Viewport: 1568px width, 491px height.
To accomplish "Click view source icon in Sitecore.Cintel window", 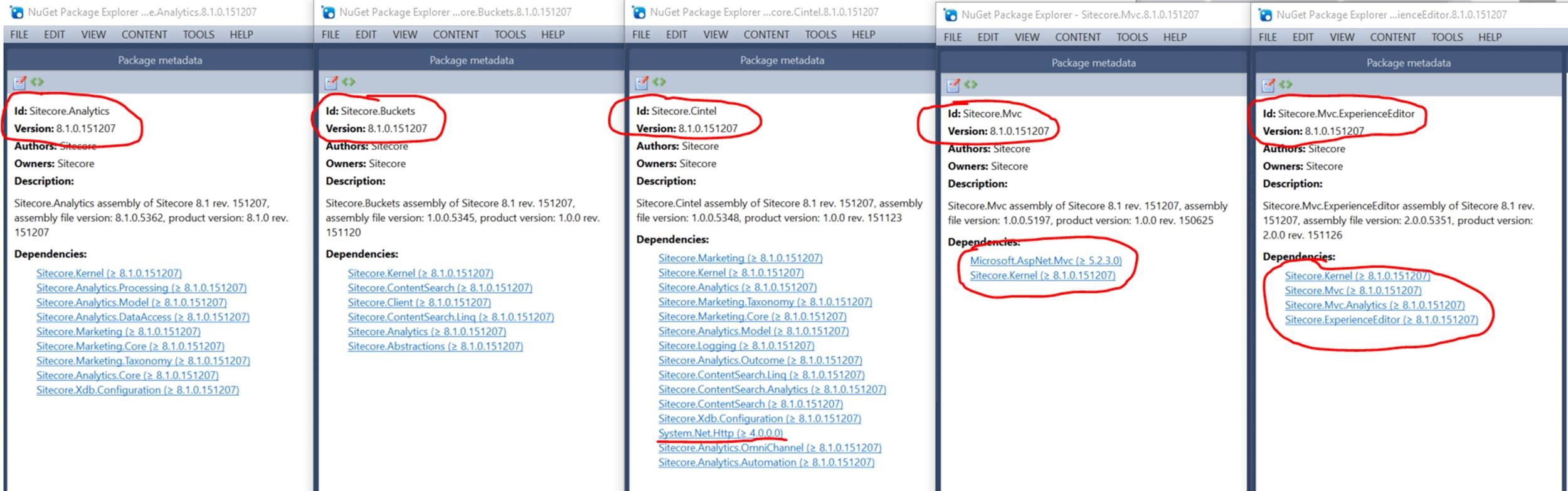I will pos(659,82).
